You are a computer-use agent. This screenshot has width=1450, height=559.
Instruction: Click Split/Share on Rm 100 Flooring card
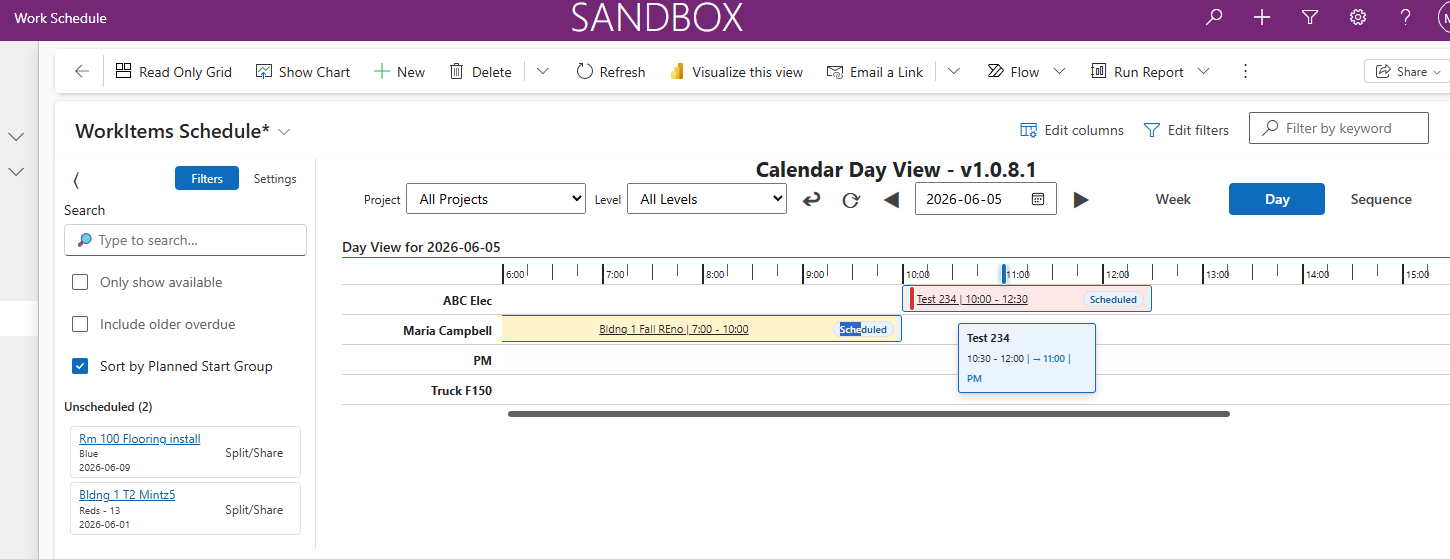click(x=254, y=453)
